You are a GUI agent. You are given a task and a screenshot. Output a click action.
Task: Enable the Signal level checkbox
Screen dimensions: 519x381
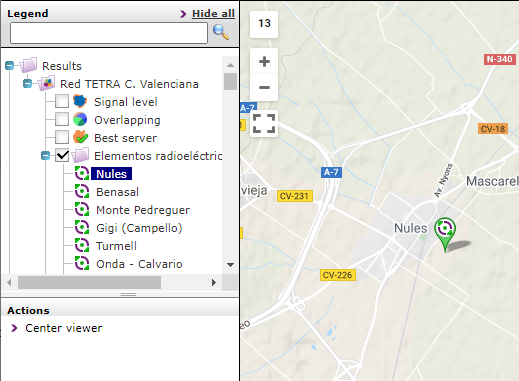click(x=62, y=101)
